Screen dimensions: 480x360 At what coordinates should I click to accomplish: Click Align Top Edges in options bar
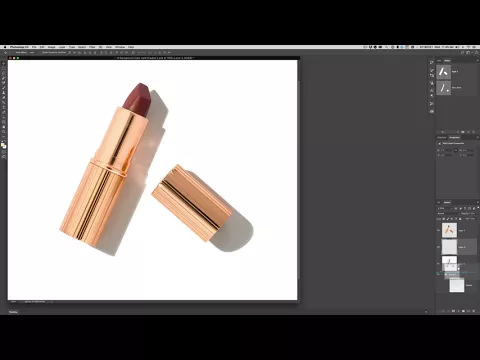[x=70, y=53]
